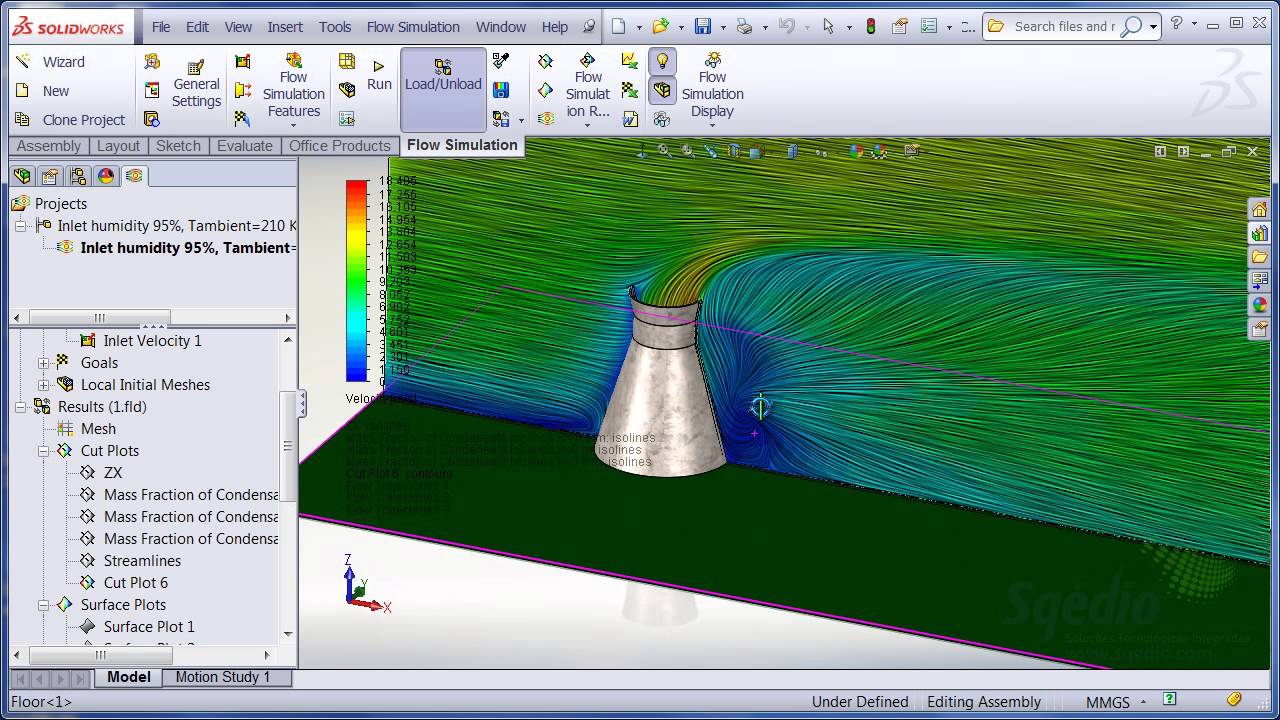Screen dimensions: 1280x720
Task: Click the tree panel vertical scrollbar
Action: pyautogui.click(x=288, y=448)
